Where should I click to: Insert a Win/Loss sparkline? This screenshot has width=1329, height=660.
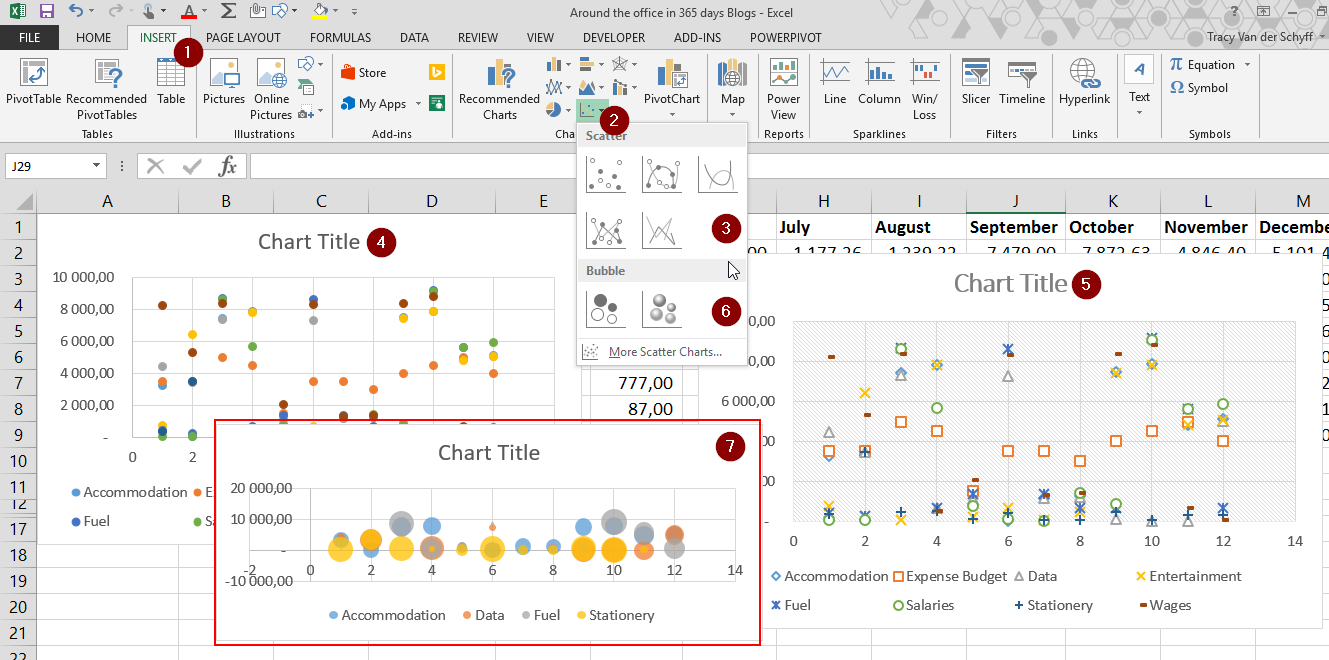pyautogui.click(x=924, y=82)
